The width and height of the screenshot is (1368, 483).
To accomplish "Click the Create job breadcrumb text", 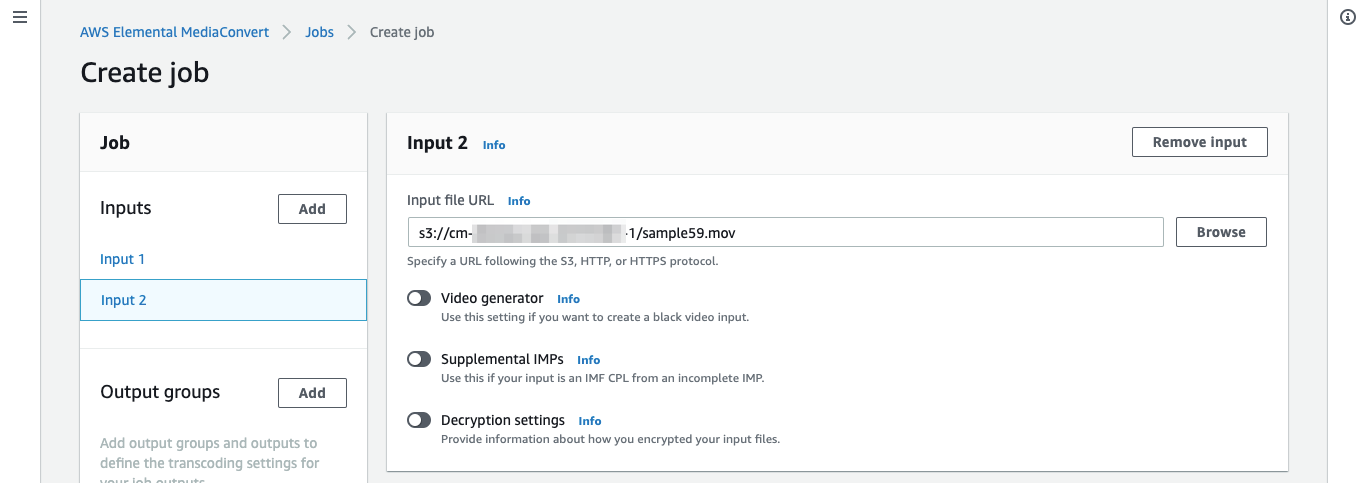I will pos(402,32).
